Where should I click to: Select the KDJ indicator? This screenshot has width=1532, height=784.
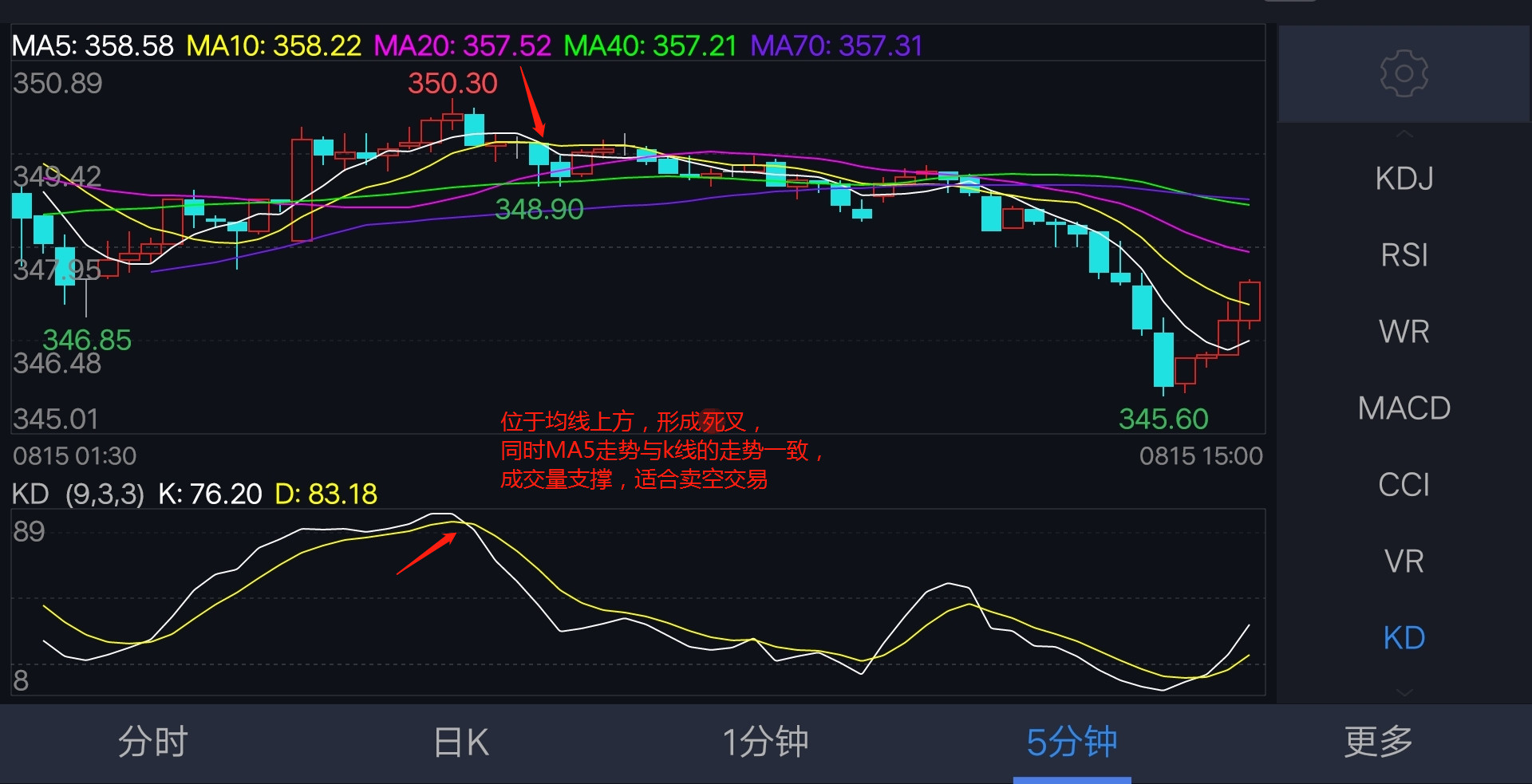pos(1403,179)
